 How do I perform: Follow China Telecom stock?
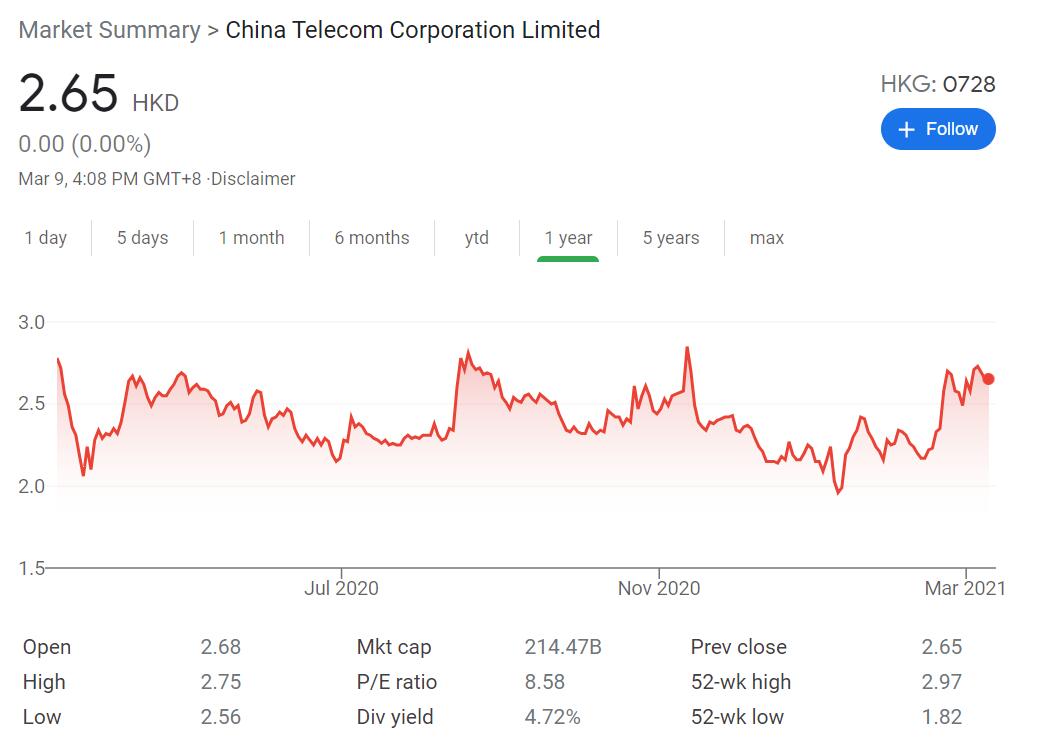(938, 129)
